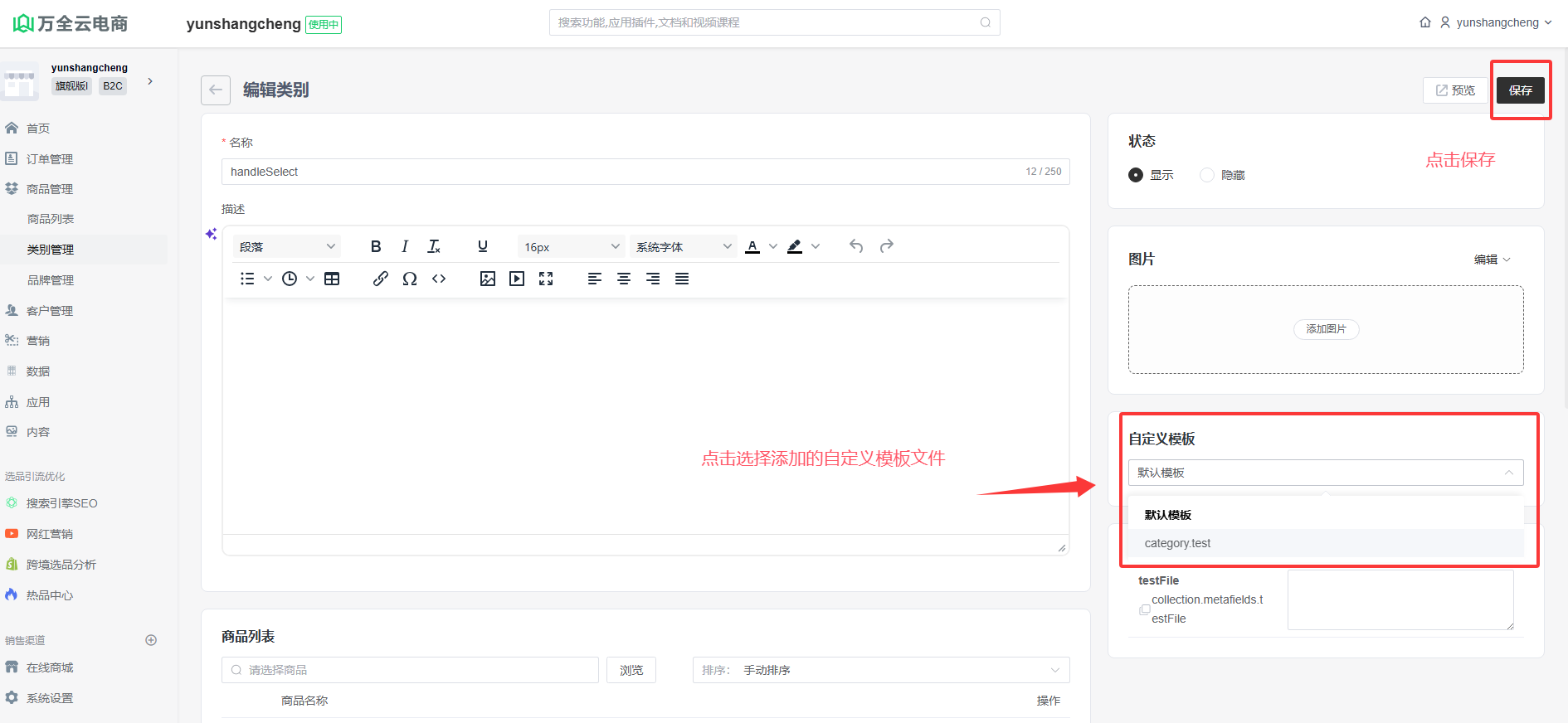Insert an image using the editor toolbar
Viewport: 1568px width, 723px height.
tap(488, 279)
